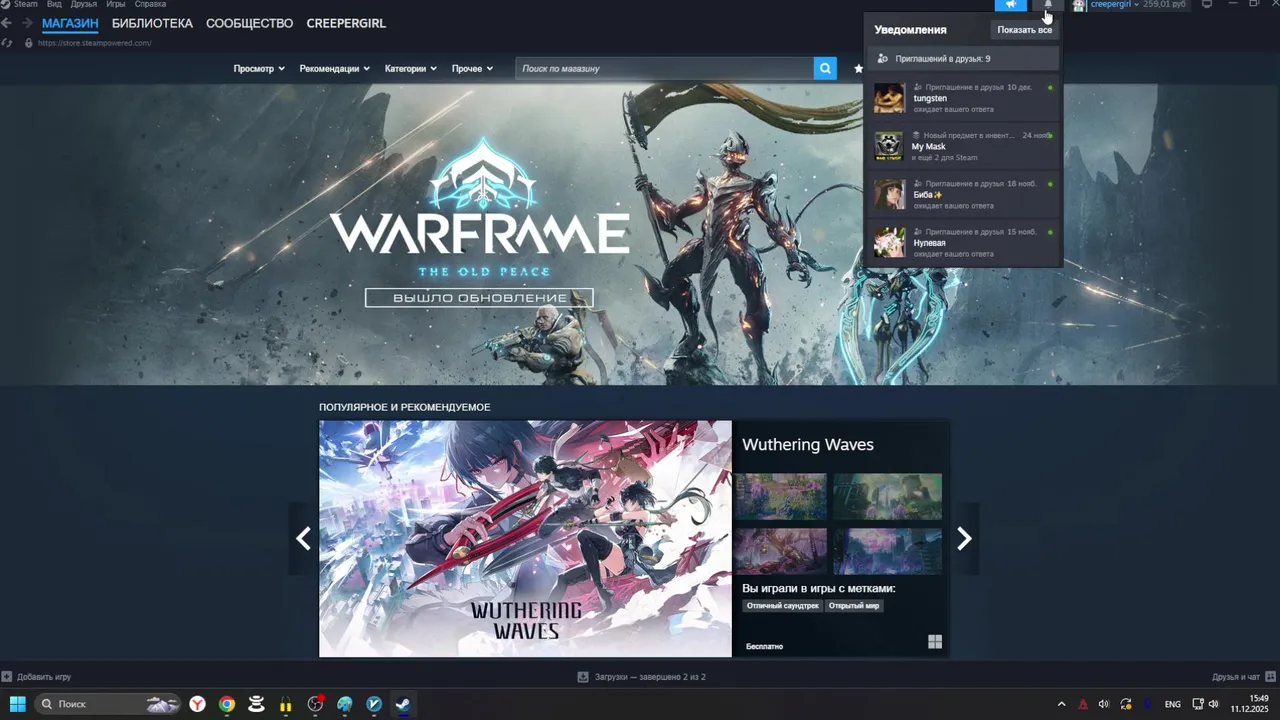Screen dimensions: 1280x720
Task: Open Windows Start menu
Action: (17, 704)
